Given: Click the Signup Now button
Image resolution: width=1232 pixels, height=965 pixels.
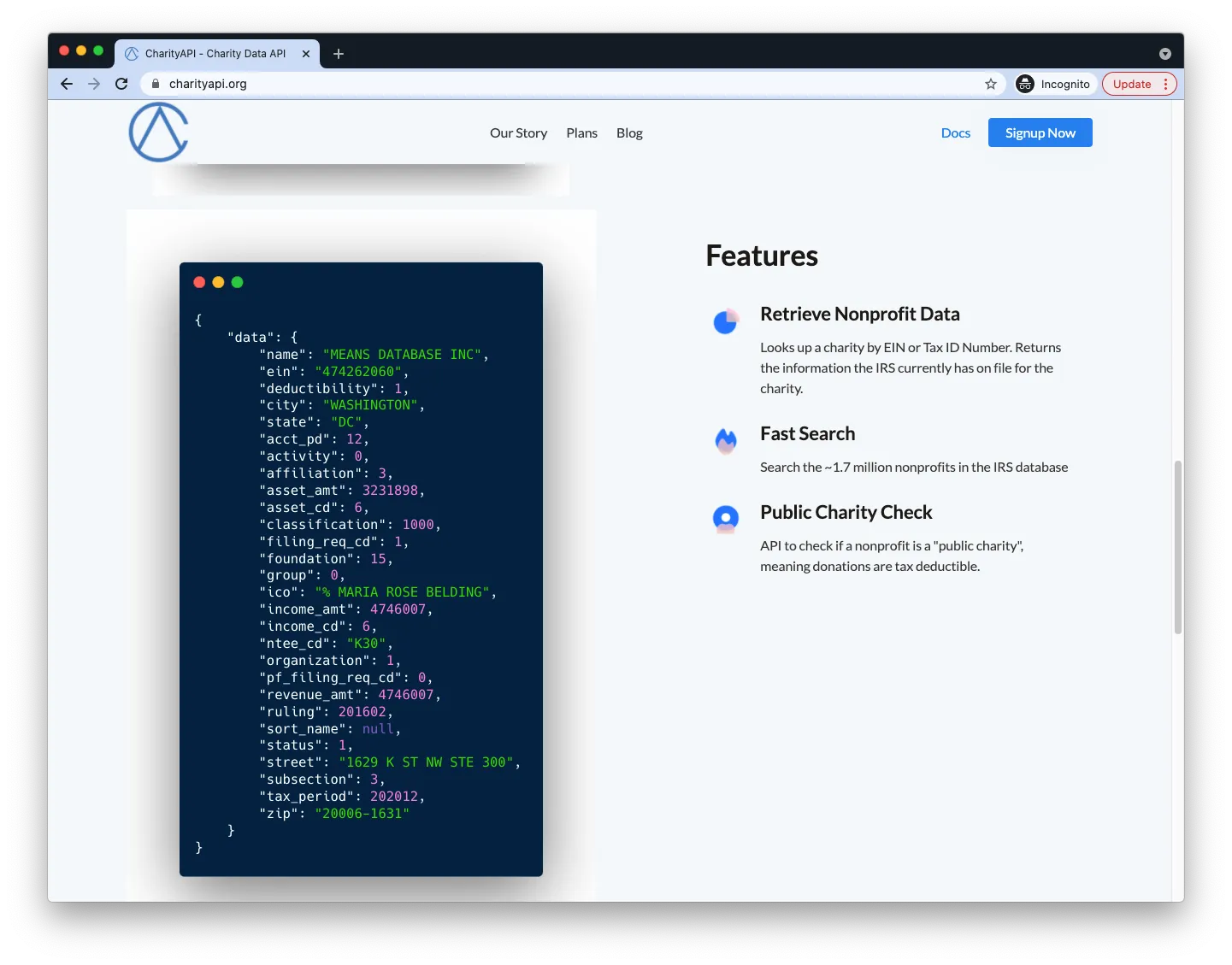Looking at the screenshot, I should (1040, 132).
